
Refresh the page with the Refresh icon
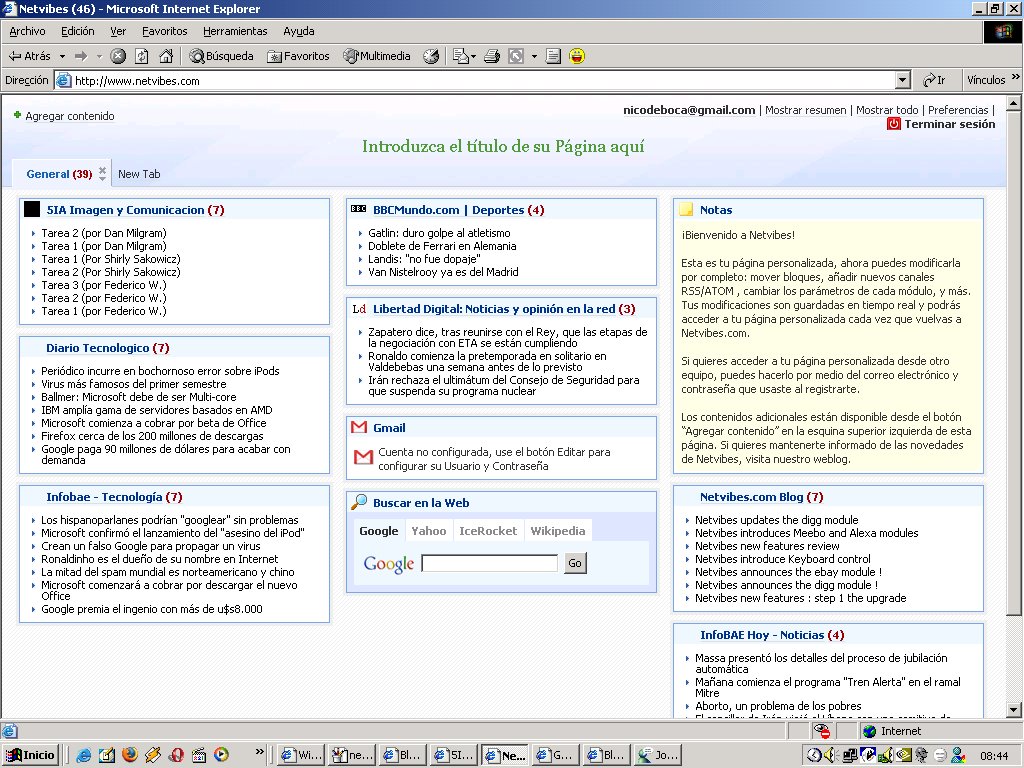coord(142,56)
